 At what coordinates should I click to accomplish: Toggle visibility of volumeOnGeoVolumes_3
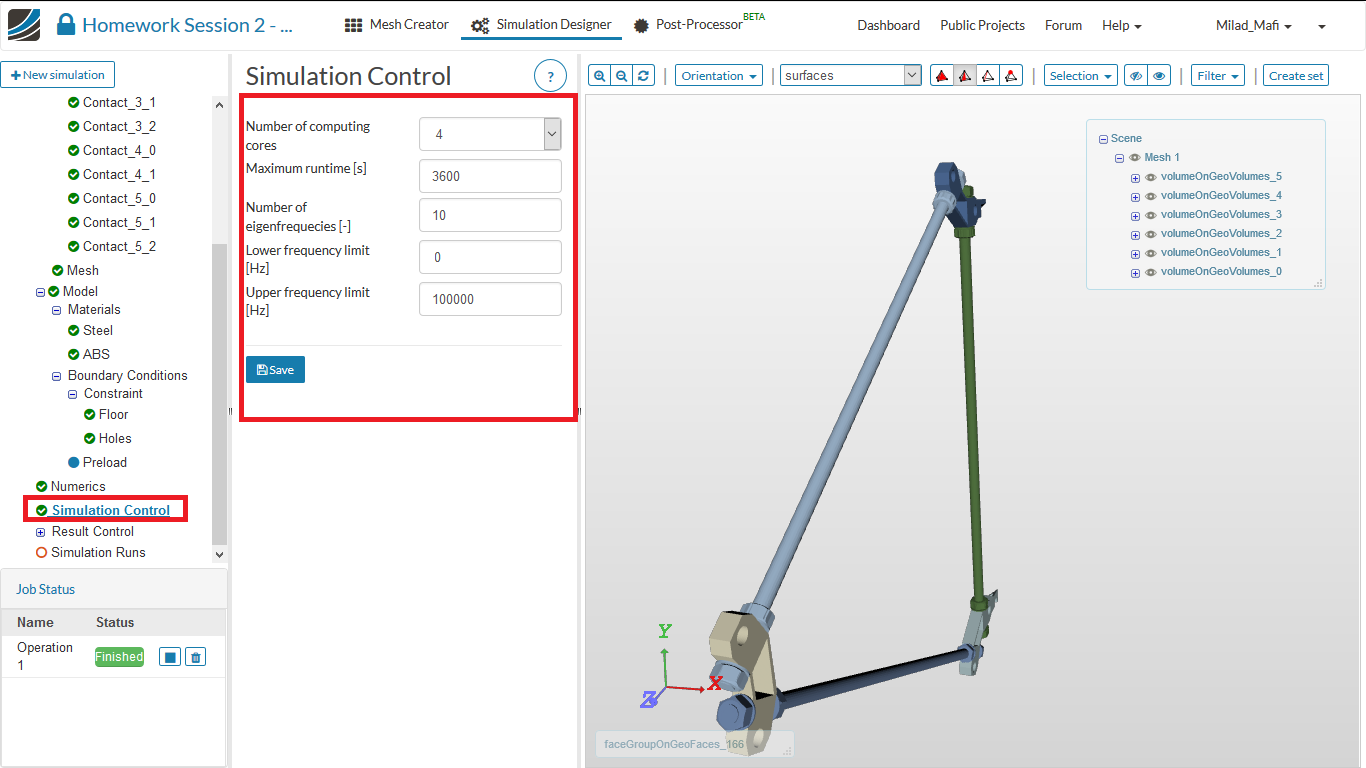[x=1151, y=215]
